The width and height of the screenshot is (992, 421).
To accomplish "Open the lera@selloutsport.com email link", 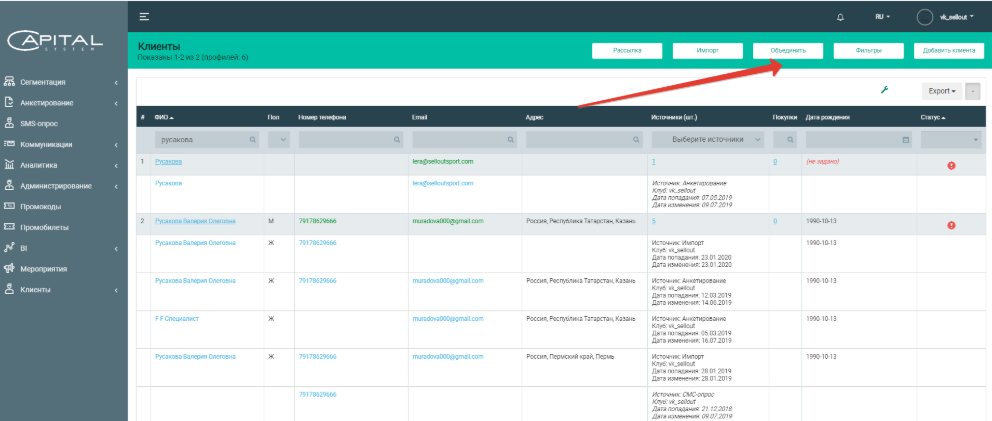I will (x=442, y=161).
